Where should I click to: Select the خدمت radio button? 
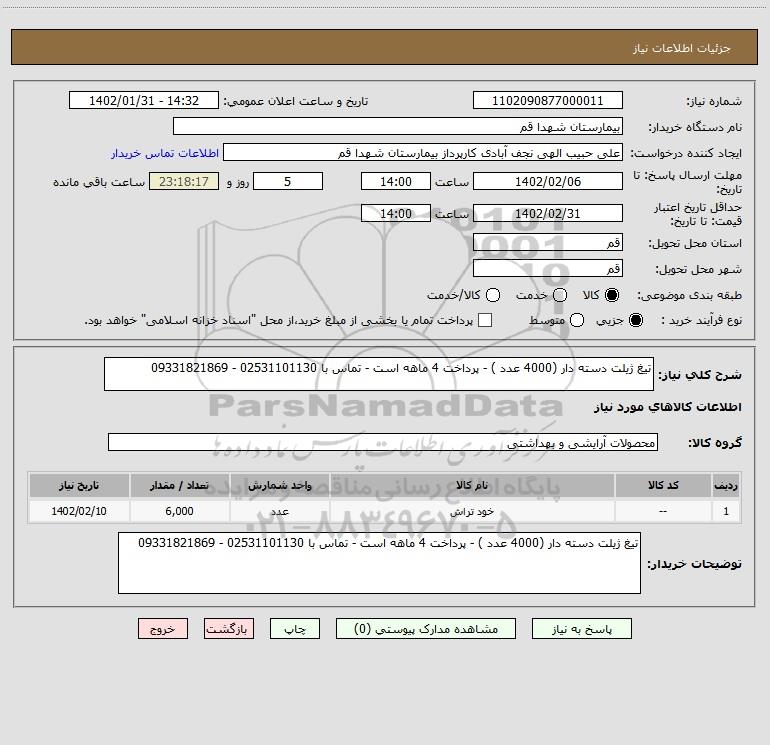click(560, 295)
